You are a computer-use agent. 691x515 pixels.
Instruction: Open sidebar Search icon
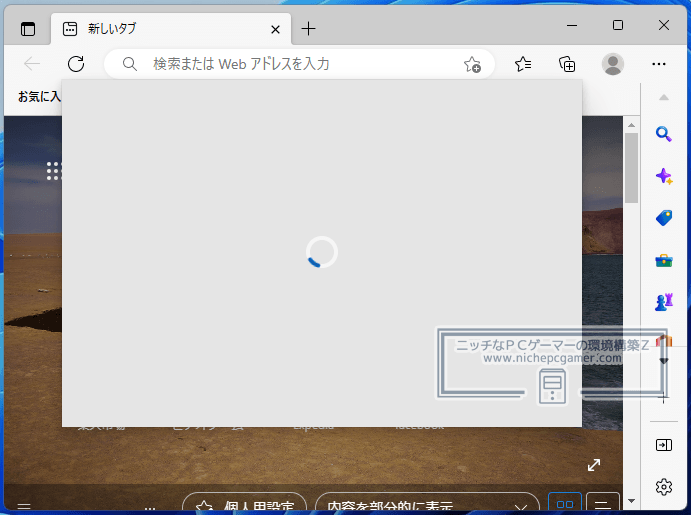664,134
